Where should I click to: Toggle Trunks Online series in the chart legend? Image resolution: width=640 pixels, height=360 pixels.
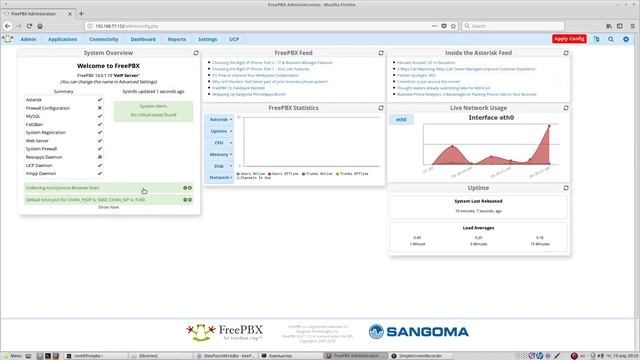[x=317, y=173]
